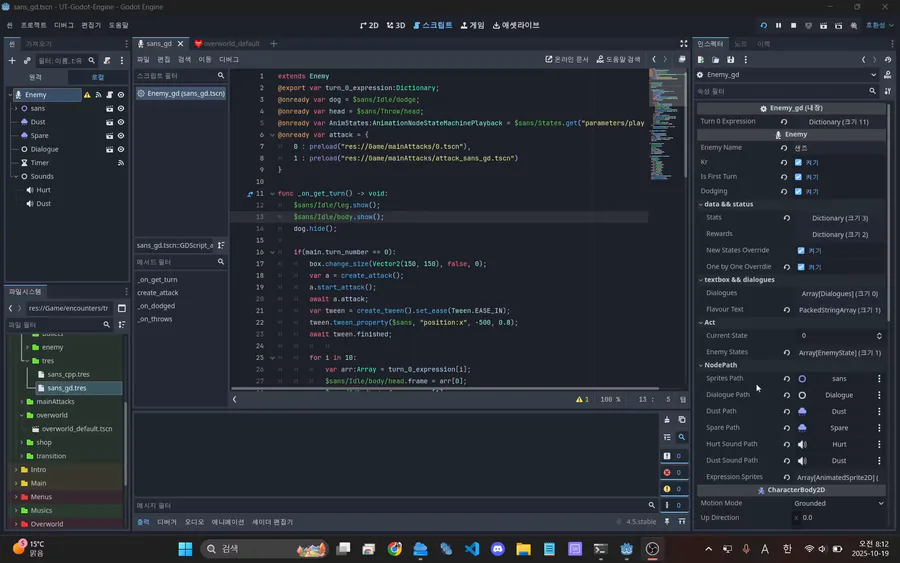900x563 pixels.
Task: Toggle output search filter visibility
Action: 682,437
